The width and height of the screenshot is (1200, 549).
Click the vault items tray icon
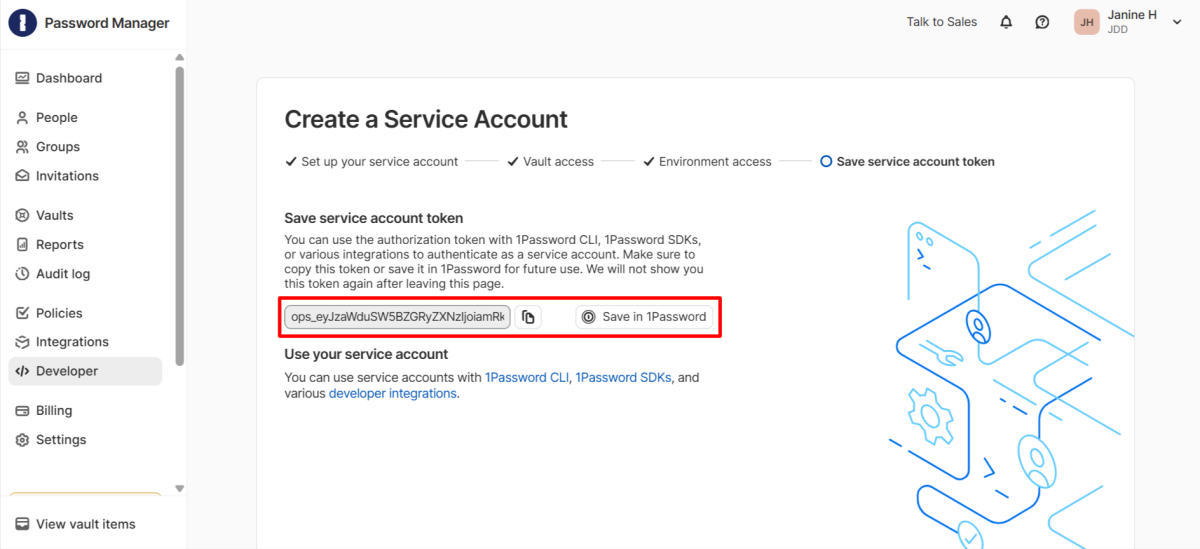(x=22, y=524)
